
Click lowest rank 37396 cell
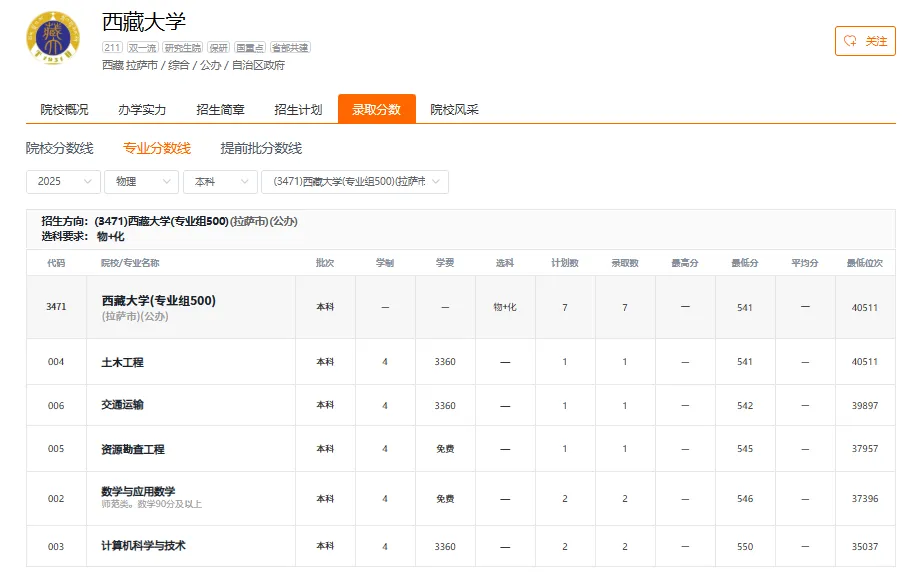coord(865,499)
